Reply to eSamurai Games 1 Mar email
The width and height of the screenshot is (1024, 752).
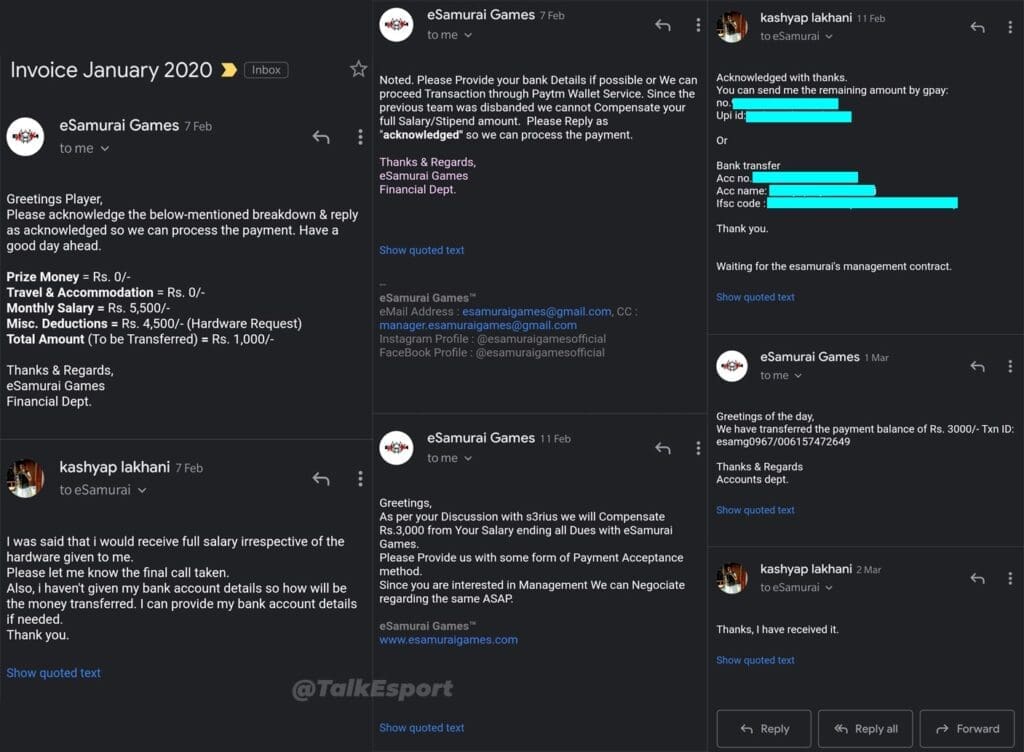(x=977, y=367)
